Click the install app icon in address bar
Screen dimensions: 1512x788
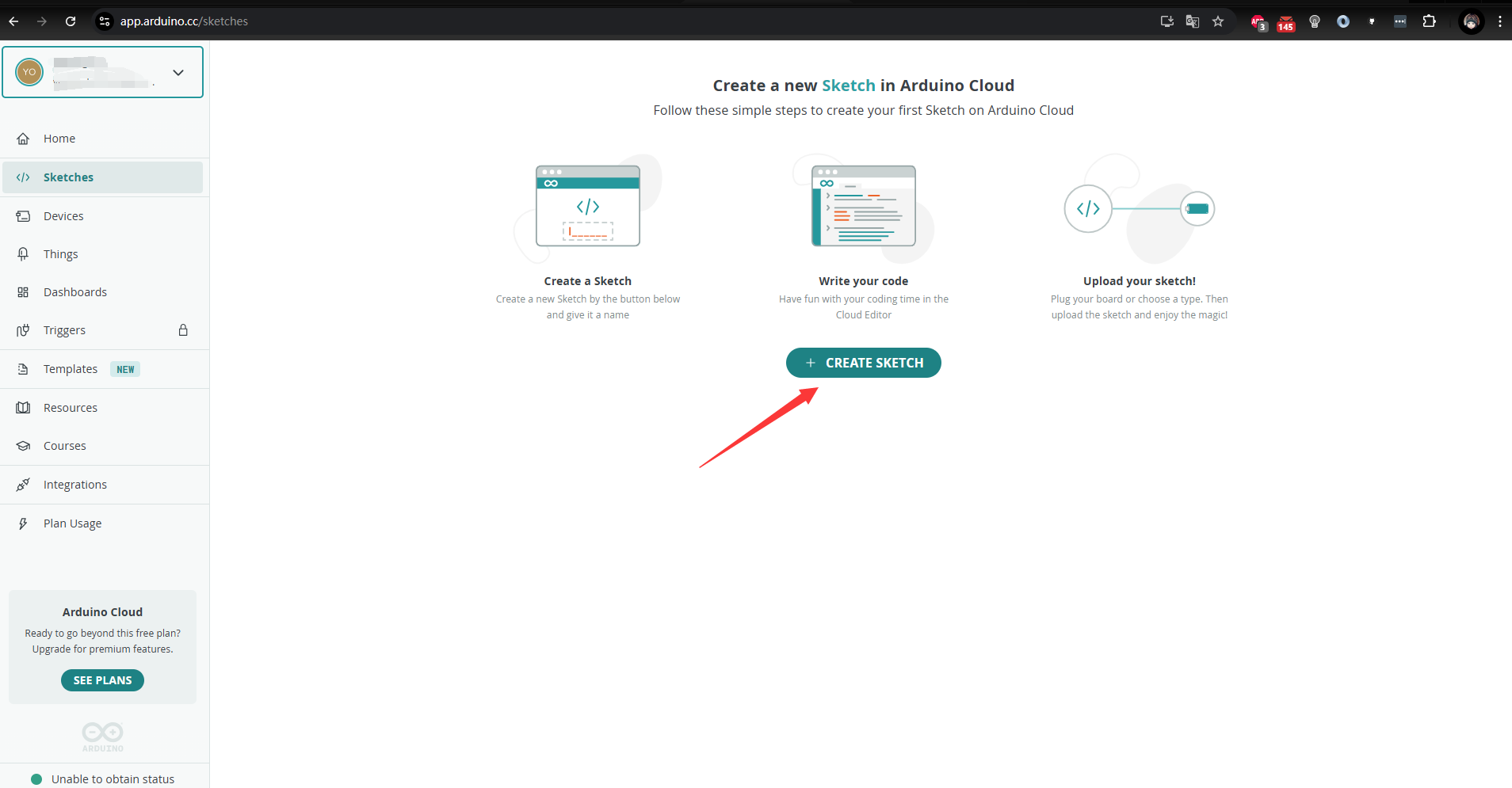pyautogui.click(x=1166, y=21)
